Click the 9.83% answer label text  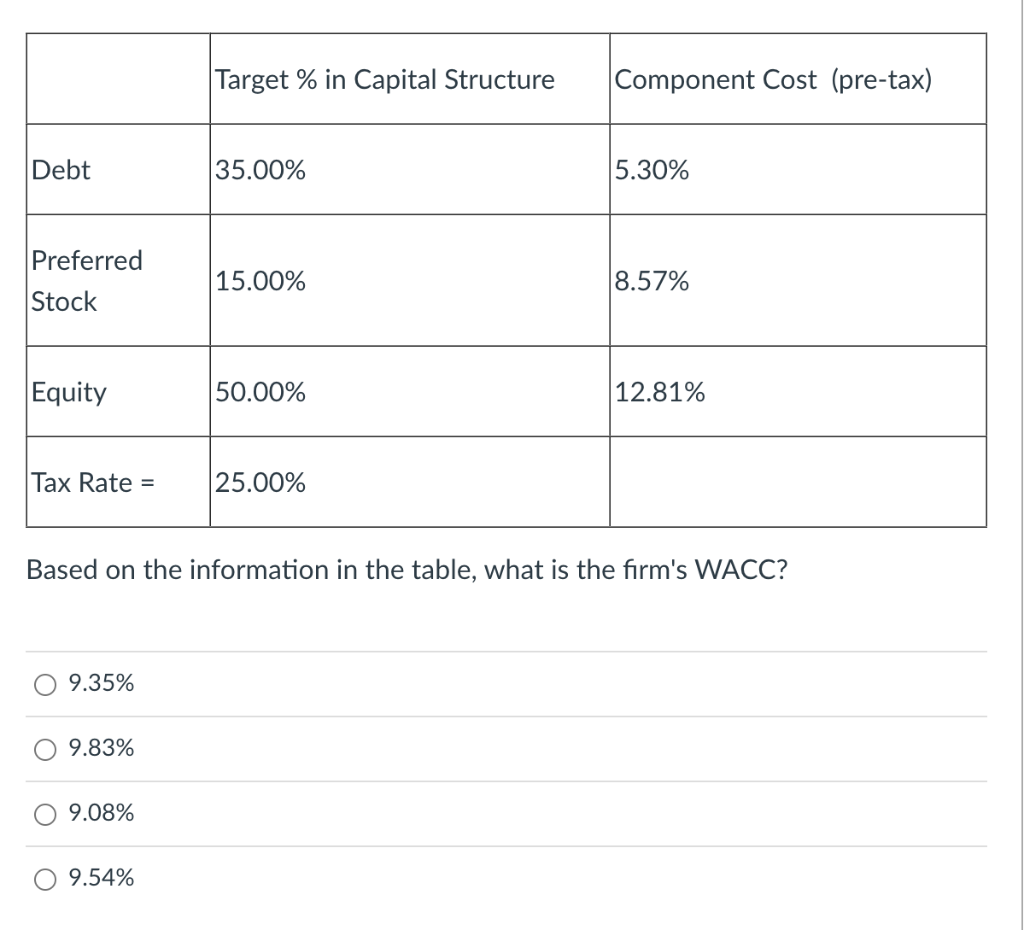(x=99, y=747)
